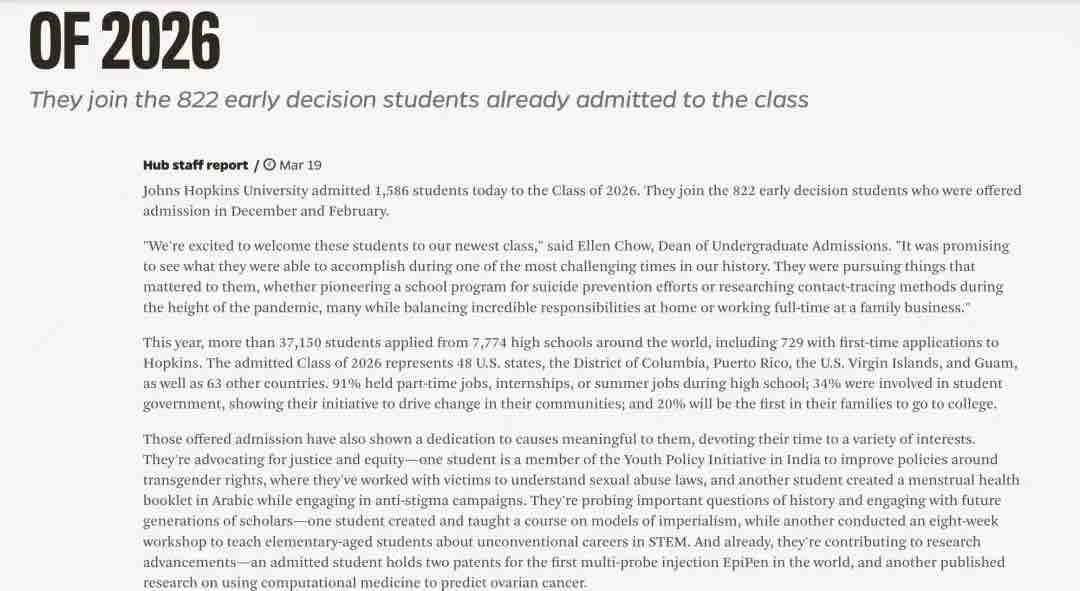Click the figure "1,586" in the first paragraph
This screenshot has width=1080, height=591.
coord(391,191)
